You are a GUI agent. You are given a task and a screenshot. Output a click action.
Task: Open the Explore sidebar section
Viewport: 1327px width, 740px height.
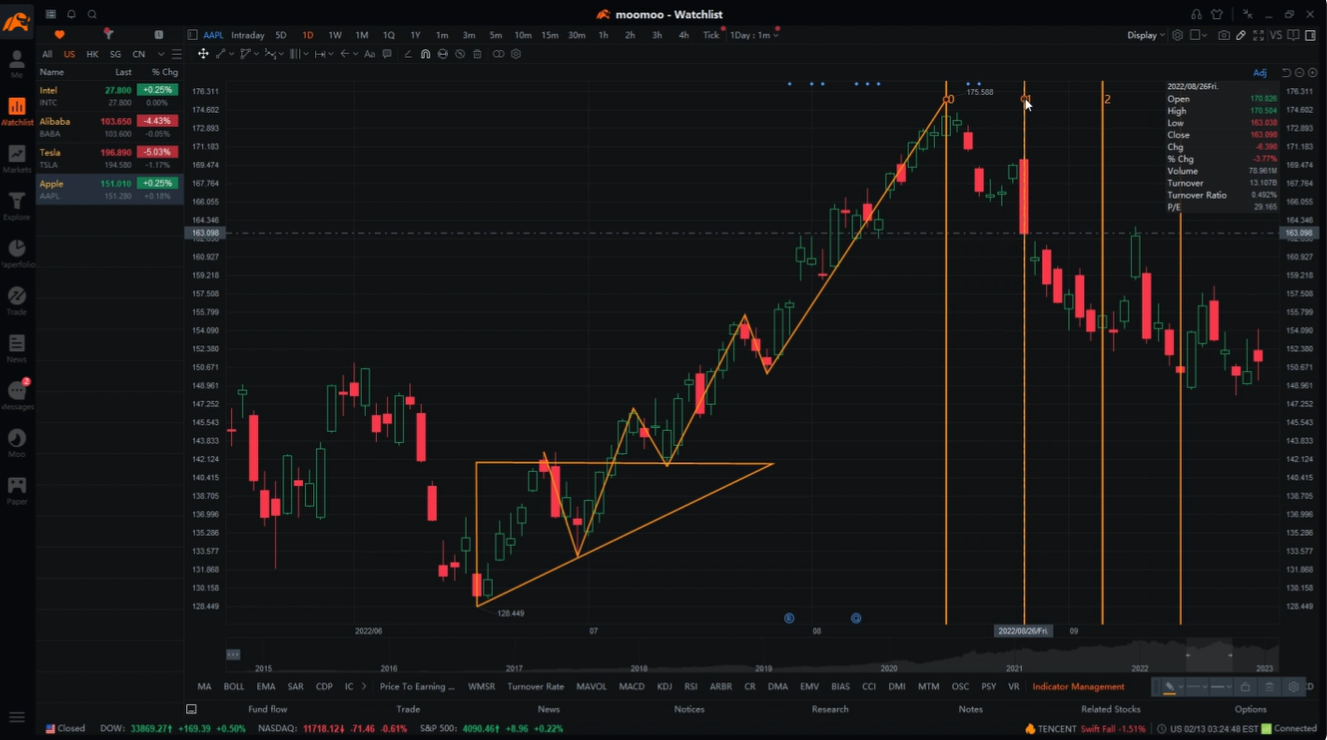pyautogui.click(x=17, y=206)
